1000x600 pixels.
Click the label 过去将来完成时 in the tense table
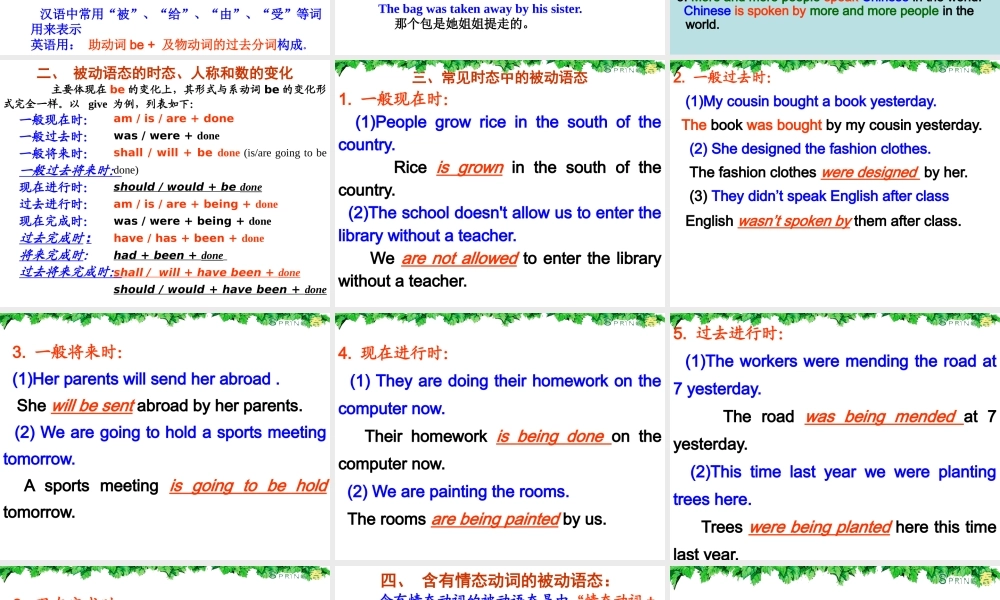coord(66,272)
